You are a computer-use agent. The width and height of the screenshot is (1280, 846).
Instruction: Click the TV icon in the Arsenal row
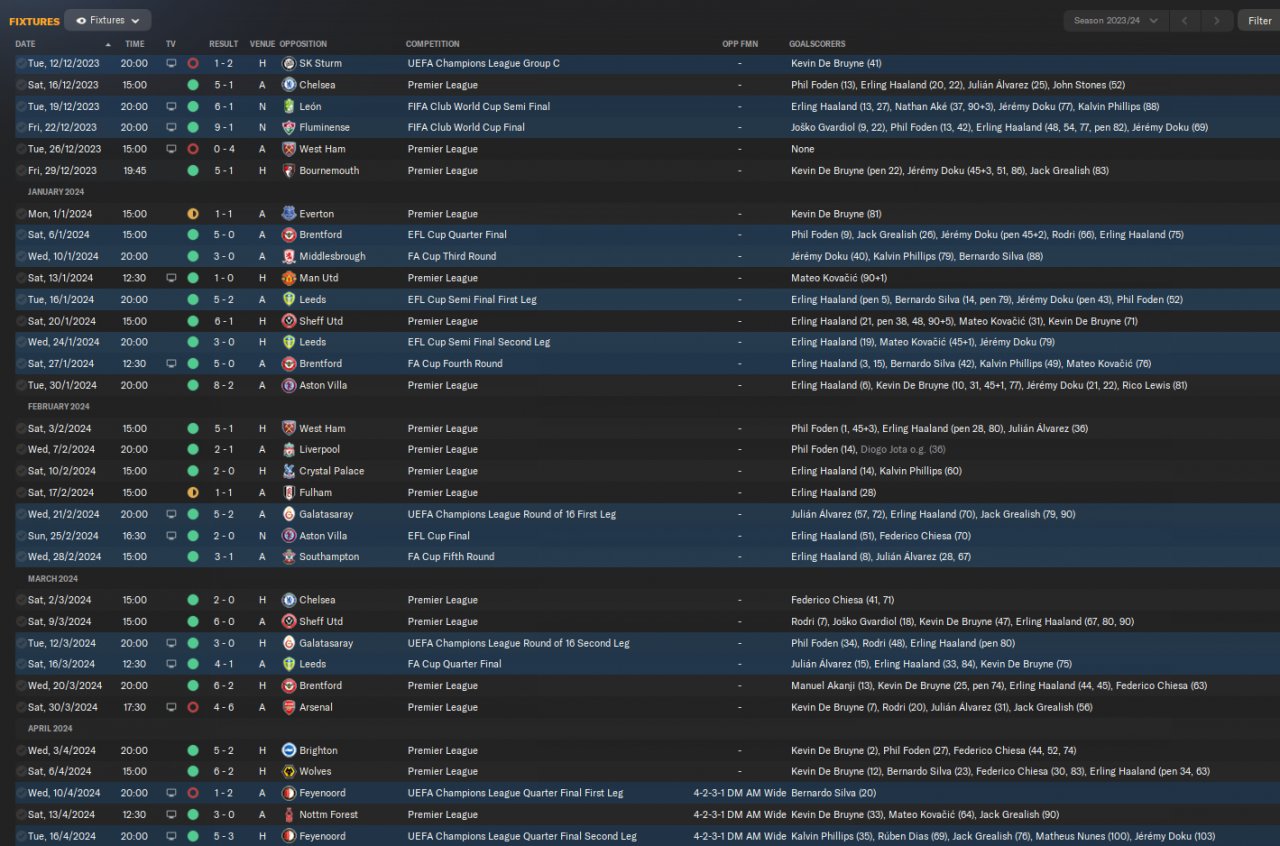[171, 707]
